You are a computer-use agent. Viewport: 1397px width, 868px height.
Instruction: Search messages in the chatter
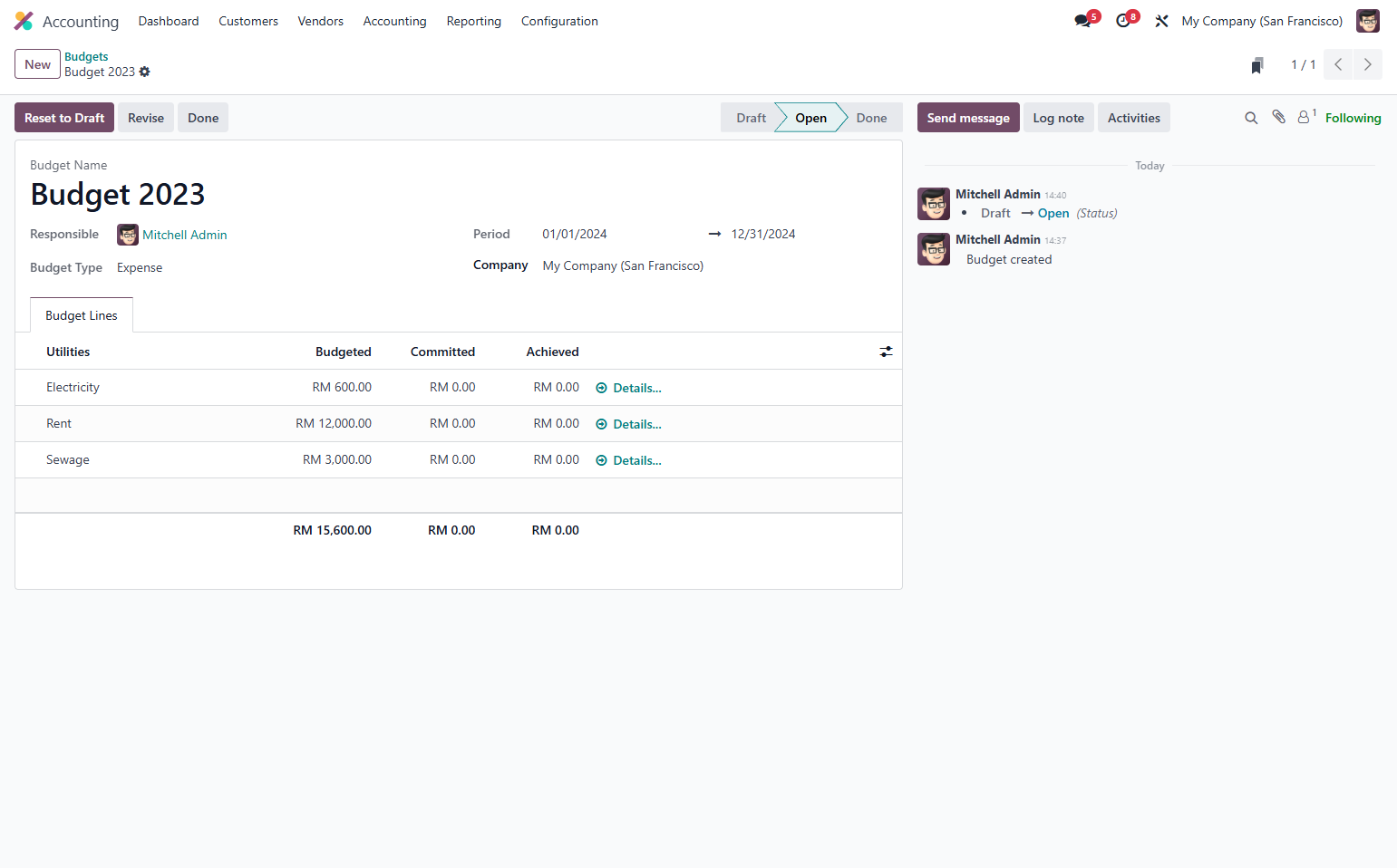[1251, 118]
